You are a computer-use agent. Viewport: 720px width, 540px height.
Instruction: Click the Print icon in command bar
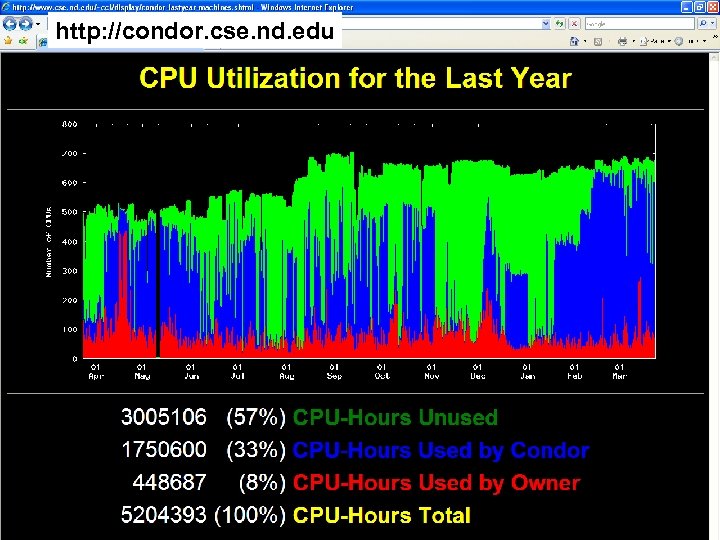tap(622, 42)
